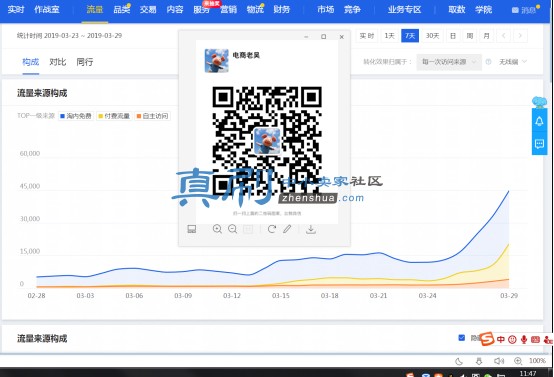Click the 统计时间 2019-03-23 ~ 2019-03-29 text
The height and width of the screenshot is (377, 554).
[x=69, y=36]
